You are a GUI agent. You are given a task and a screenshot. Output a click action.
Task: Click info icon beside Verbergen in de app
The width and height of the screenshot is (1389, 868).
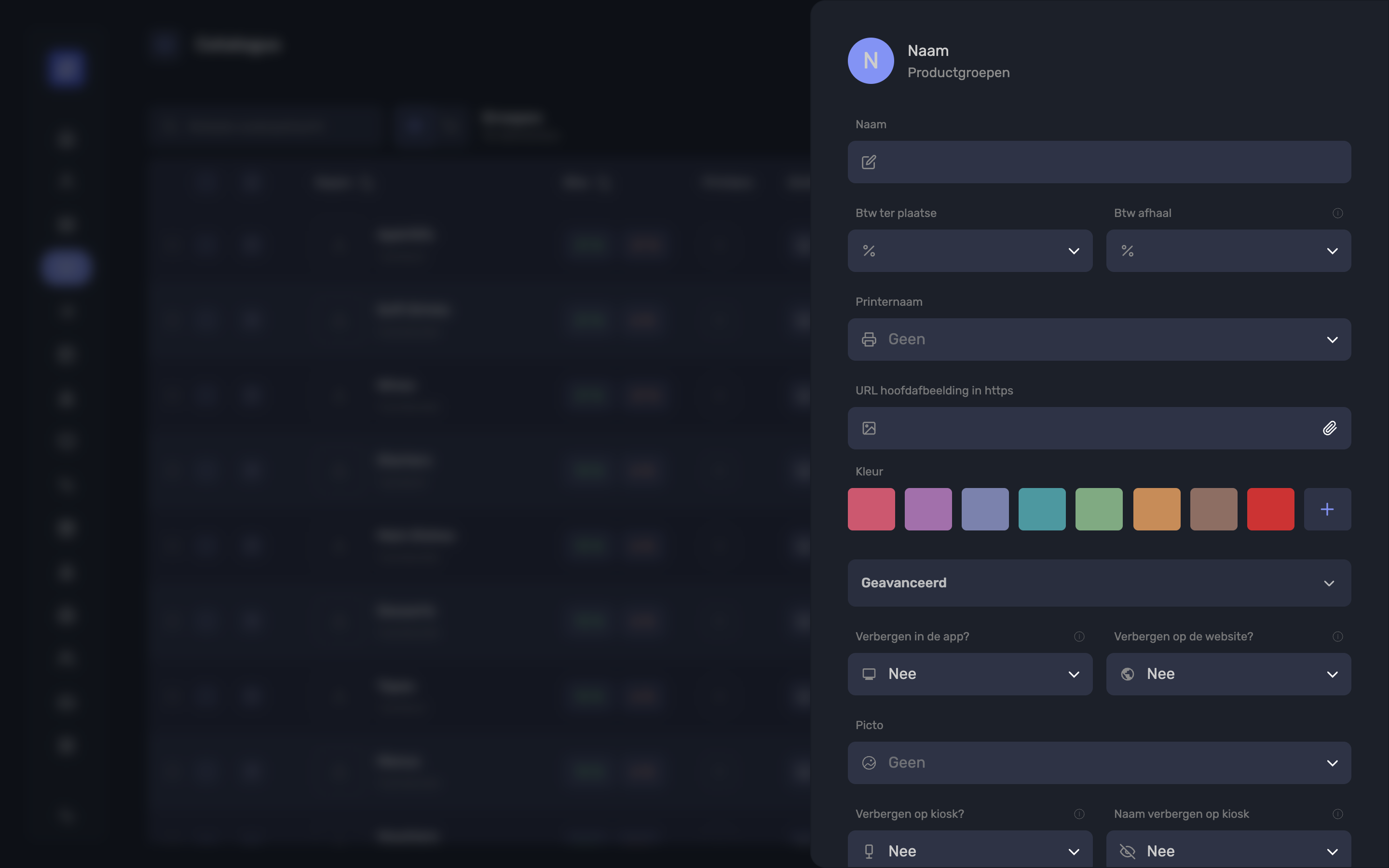click(1079, 637)
